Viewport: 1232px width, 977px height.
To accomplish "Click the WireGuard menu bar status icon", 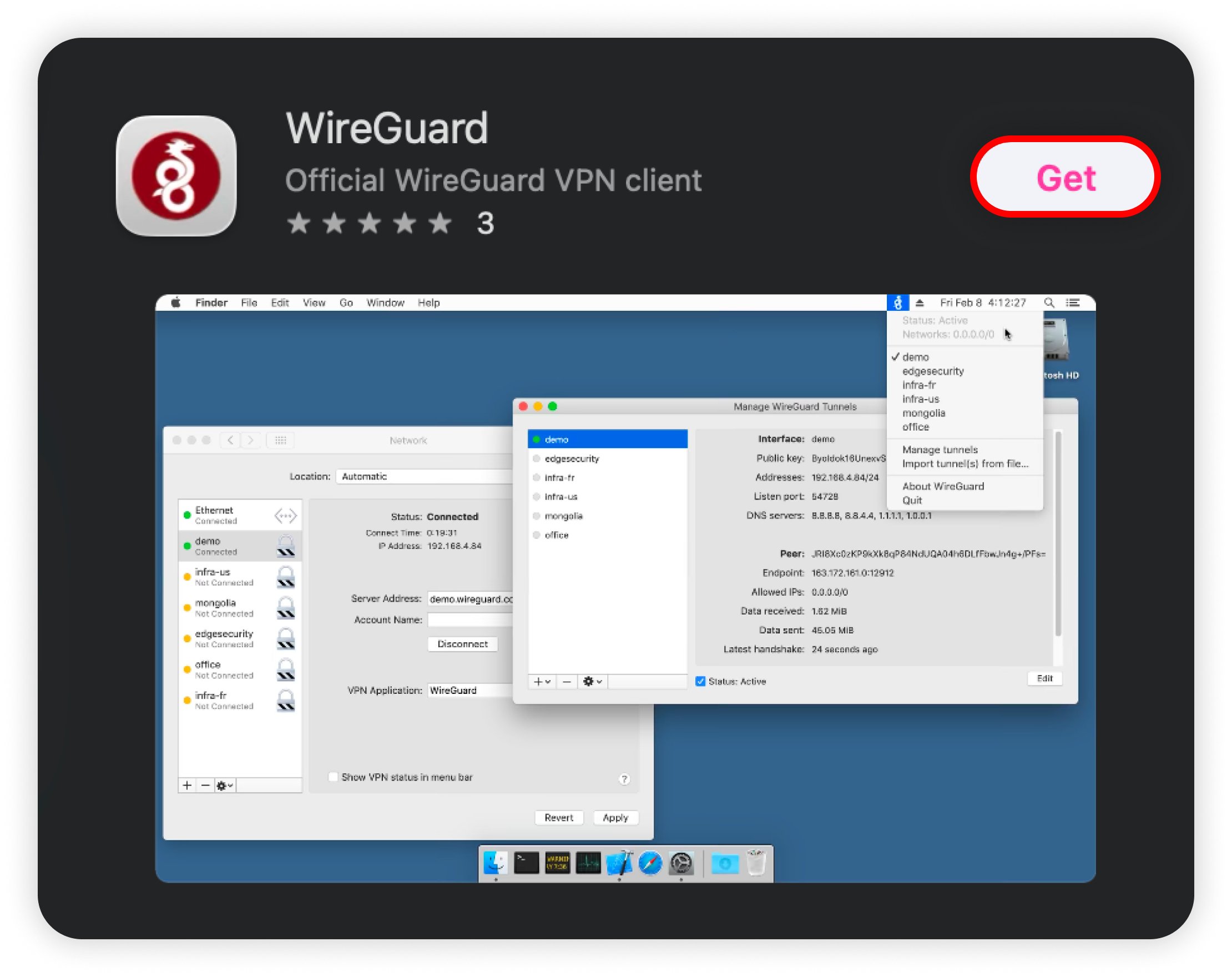I will (897, 303).
